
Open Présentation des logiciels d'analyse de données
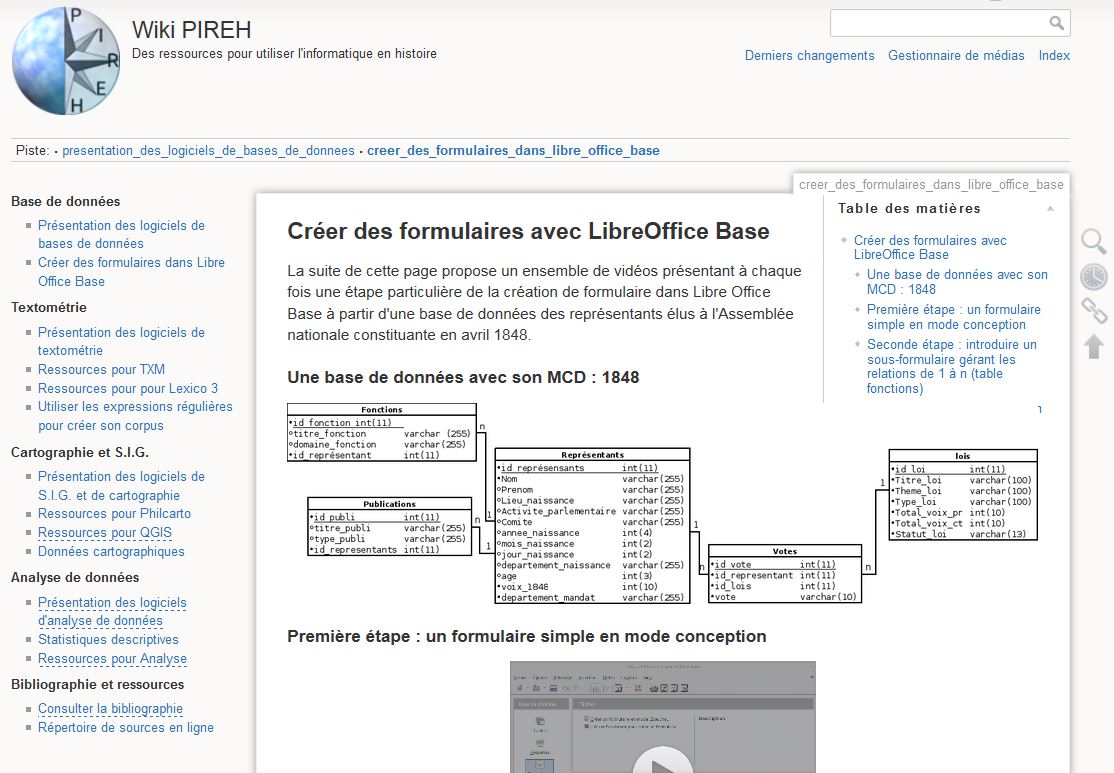click(112, 612)
